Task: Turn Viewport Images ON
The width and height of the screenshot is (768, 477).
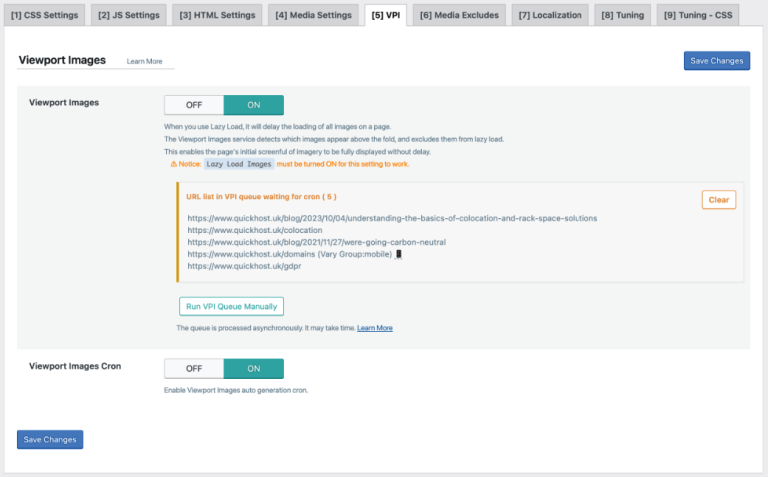Action: [x=254, y=105]
